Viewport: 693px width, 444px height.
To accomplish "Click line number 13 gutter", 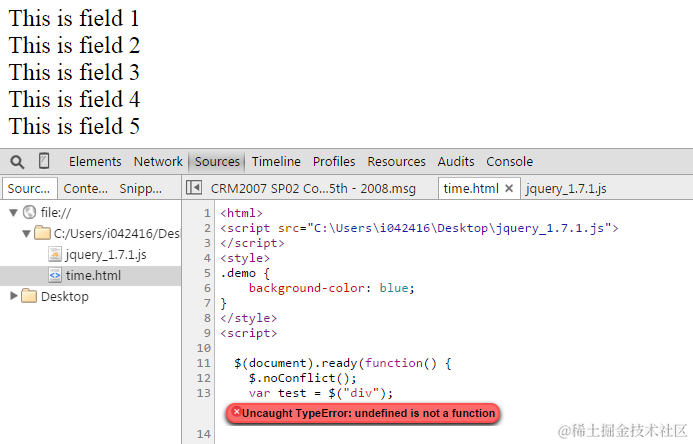I will 204,393.
